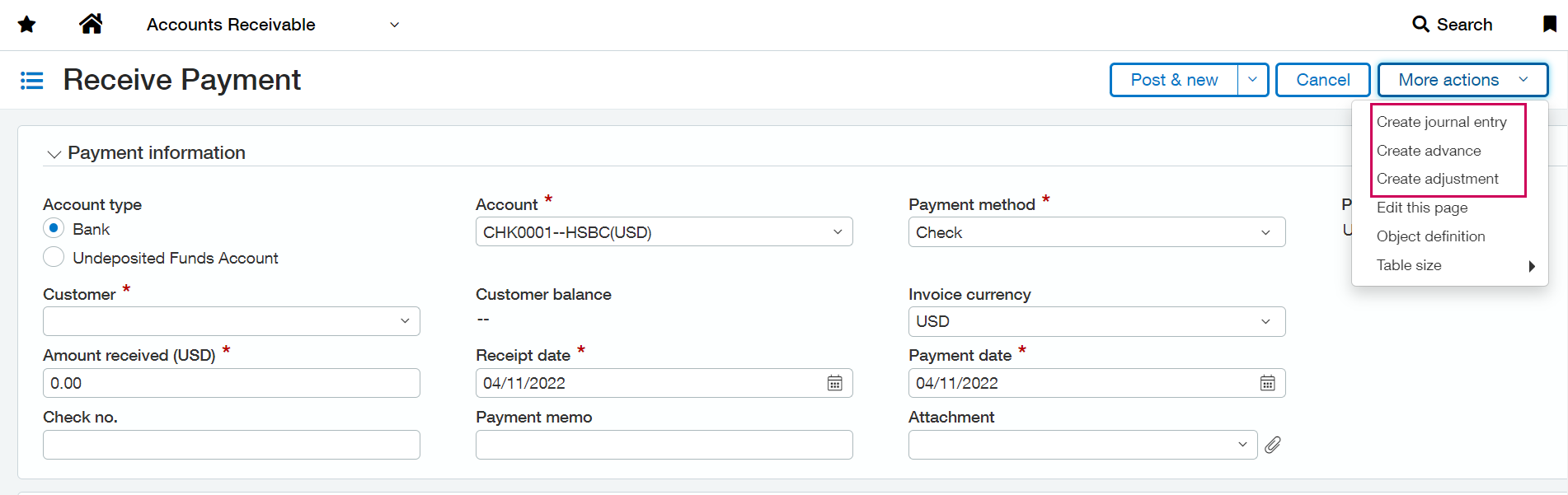Image resolution: width=1568 pixels, height=495 pixels.
Task: Open the Customer dropdown
Action: (232, 321)
